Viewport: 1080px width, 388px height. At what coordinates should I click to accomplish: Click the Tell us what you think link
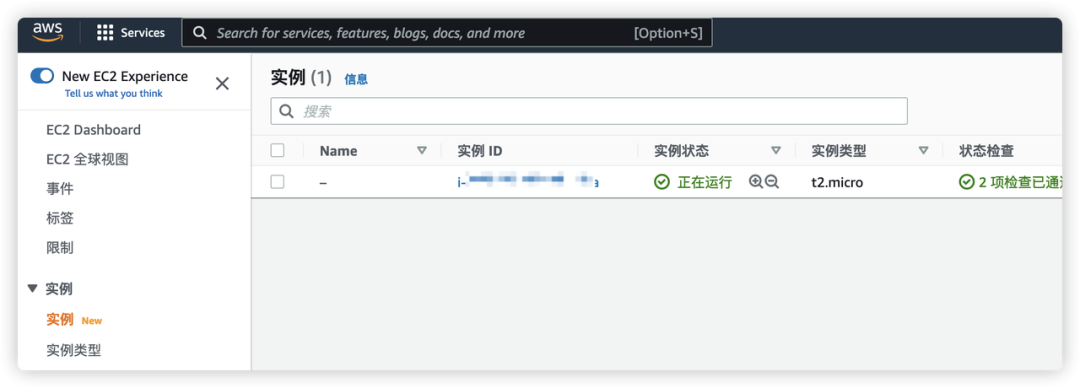(x=114, y=93)
